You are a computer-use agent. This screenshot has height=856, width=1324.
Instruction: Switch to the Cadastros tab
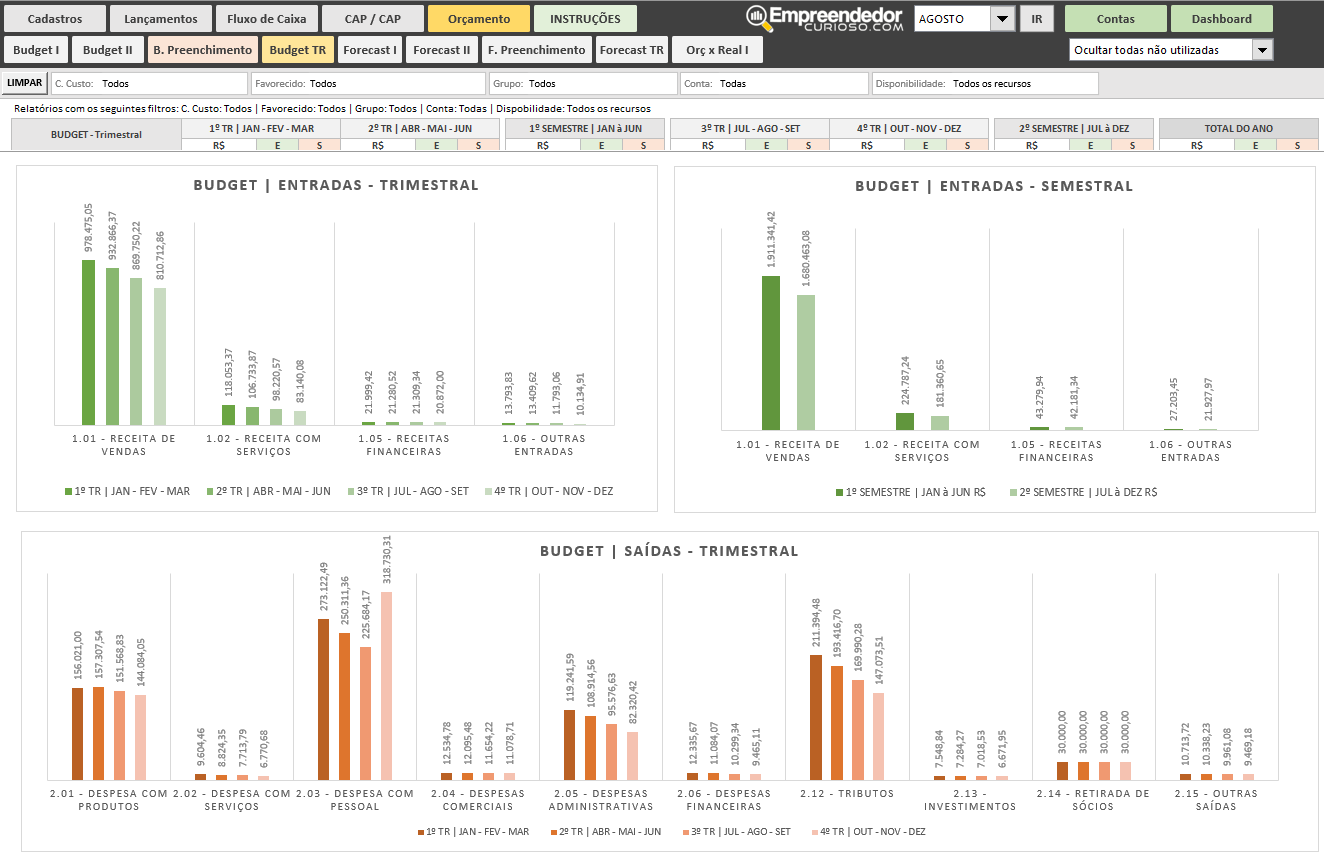[x=55, y=19]
